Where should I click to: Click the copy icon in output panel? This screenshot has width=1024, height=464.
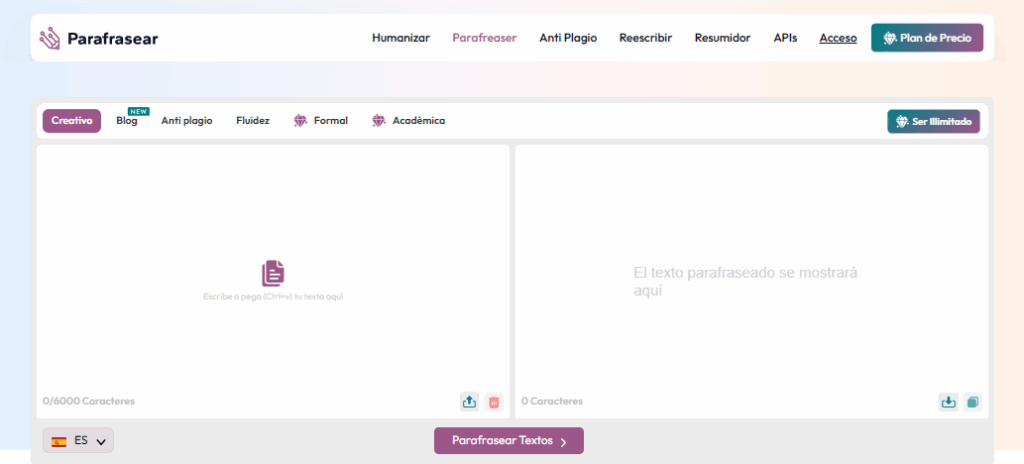click(x=972, y=401)
